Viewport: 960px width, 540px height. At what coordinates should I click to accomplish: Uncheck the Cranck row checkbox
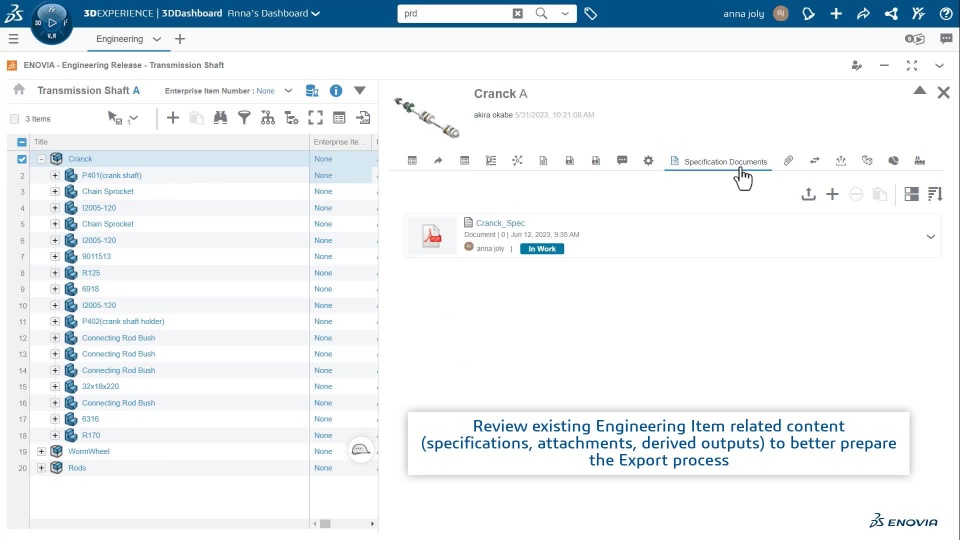22,159
